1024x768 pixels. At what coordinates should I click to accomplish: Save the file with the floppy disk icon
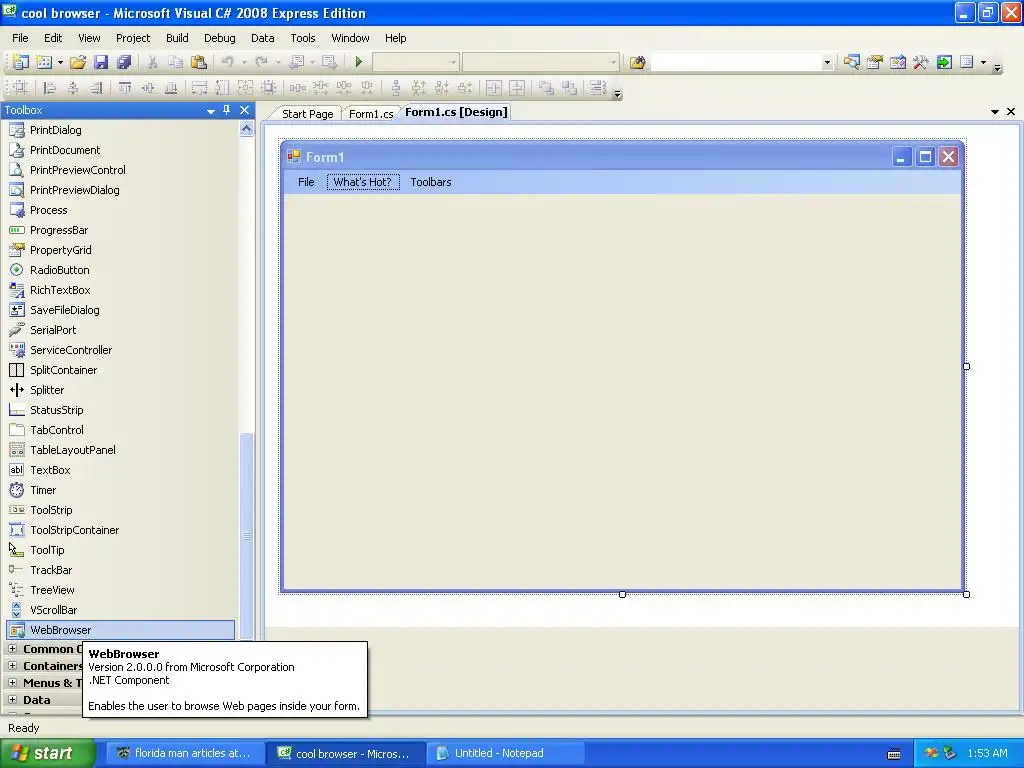click(x=101, y=62)
